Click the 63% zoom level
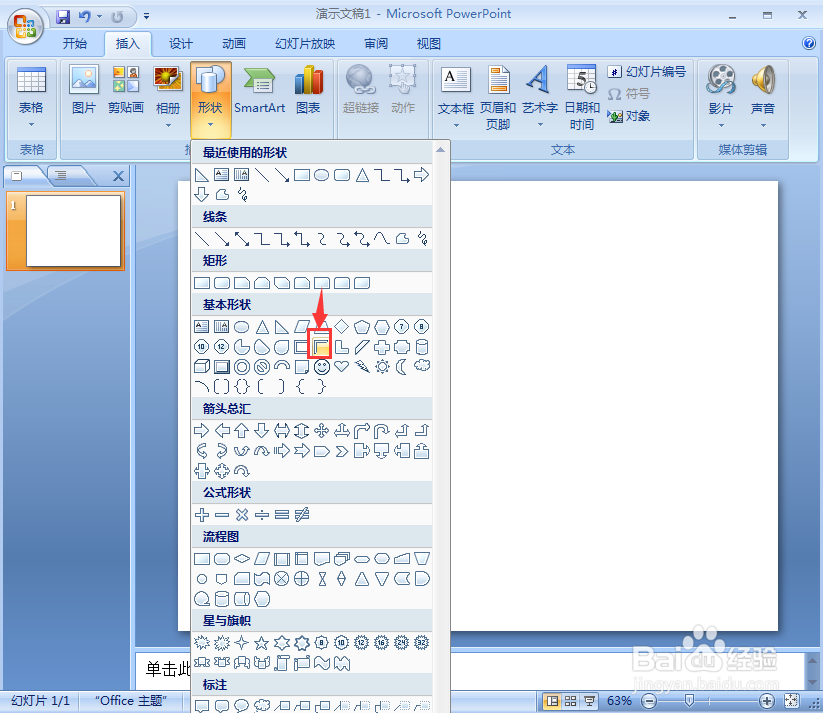Image resolution: width=823 pixels, height=713 pixels. tap(619, 701)
